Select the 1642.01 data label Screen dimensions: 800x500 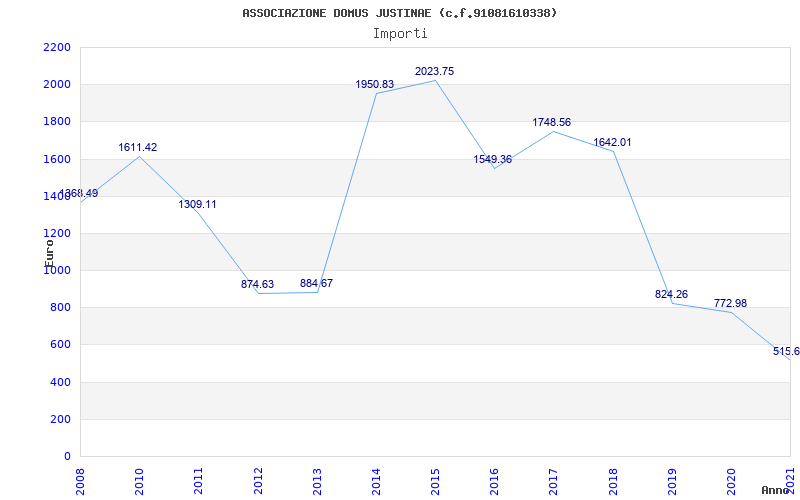612,142
